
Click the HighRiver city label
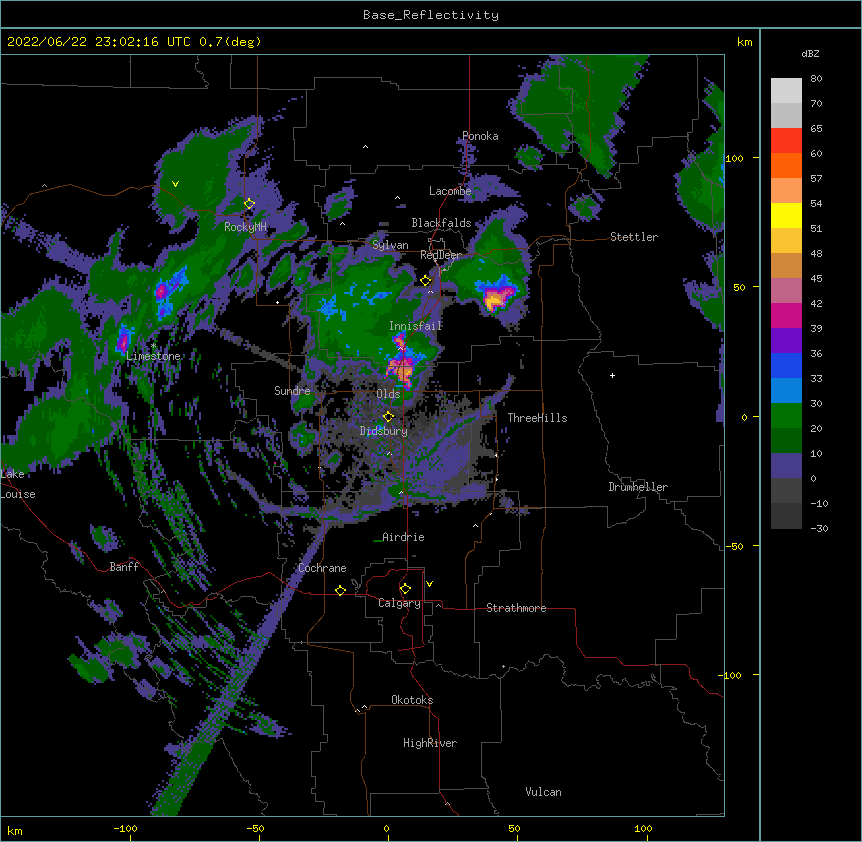point(430,743)
